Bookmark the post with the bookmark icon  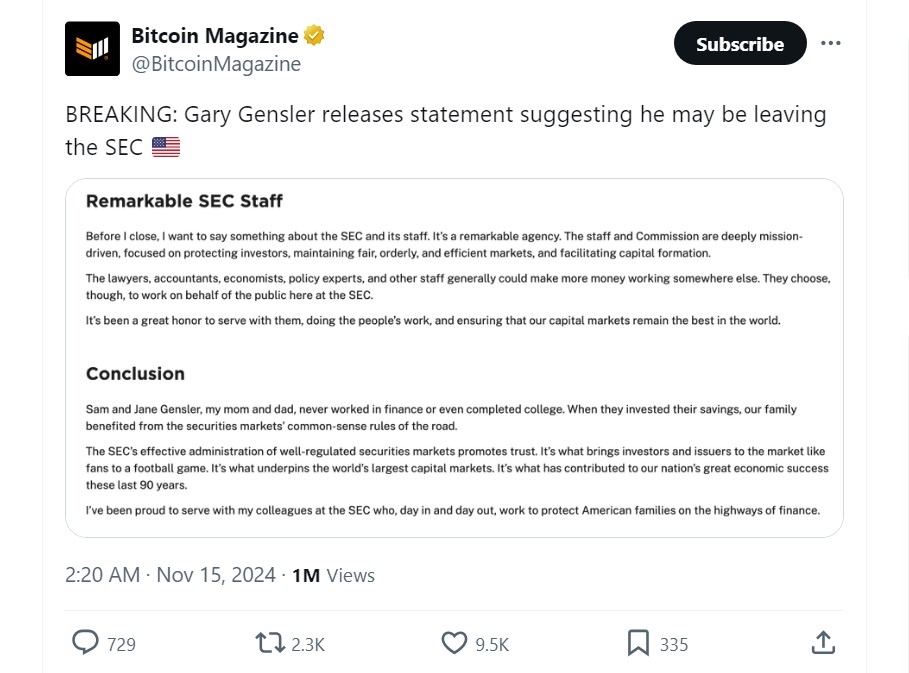pos(638,643)
